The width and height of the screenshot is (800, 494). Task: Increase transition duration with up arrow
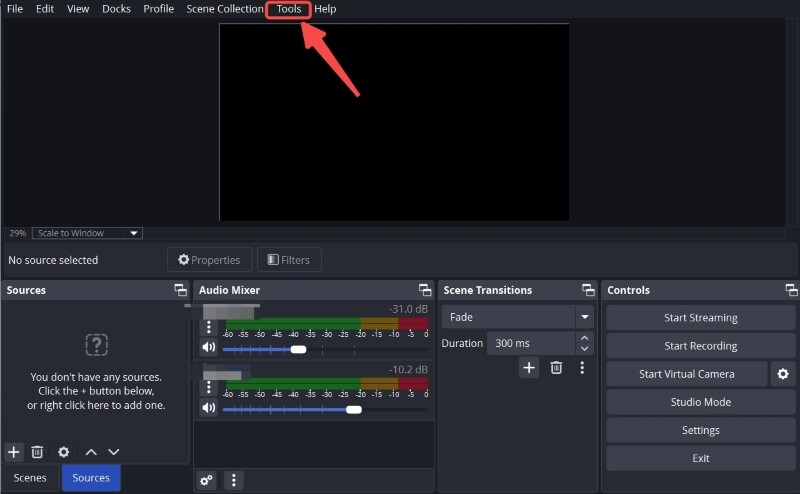coord(585,338)
